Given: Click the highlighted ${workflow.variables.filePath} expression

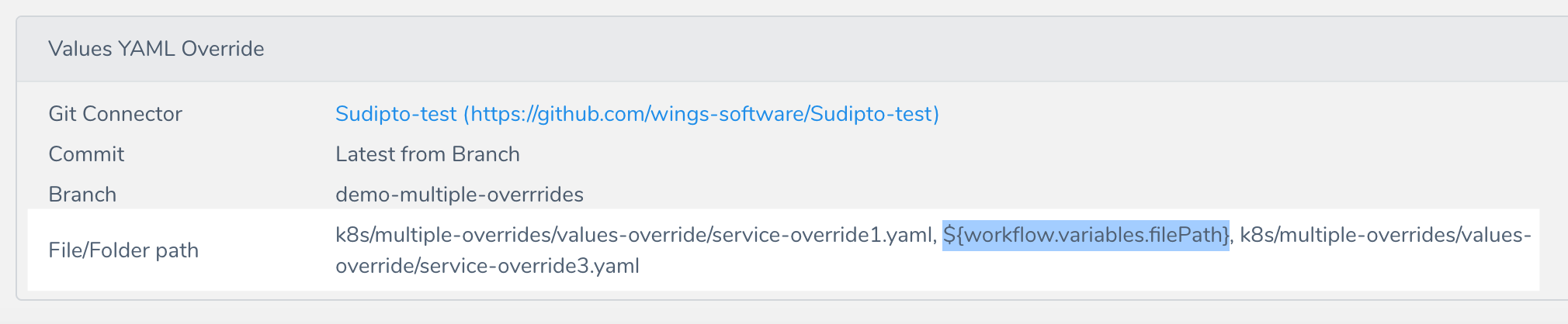Looking at the screenshot, I should pos(1086,234).
